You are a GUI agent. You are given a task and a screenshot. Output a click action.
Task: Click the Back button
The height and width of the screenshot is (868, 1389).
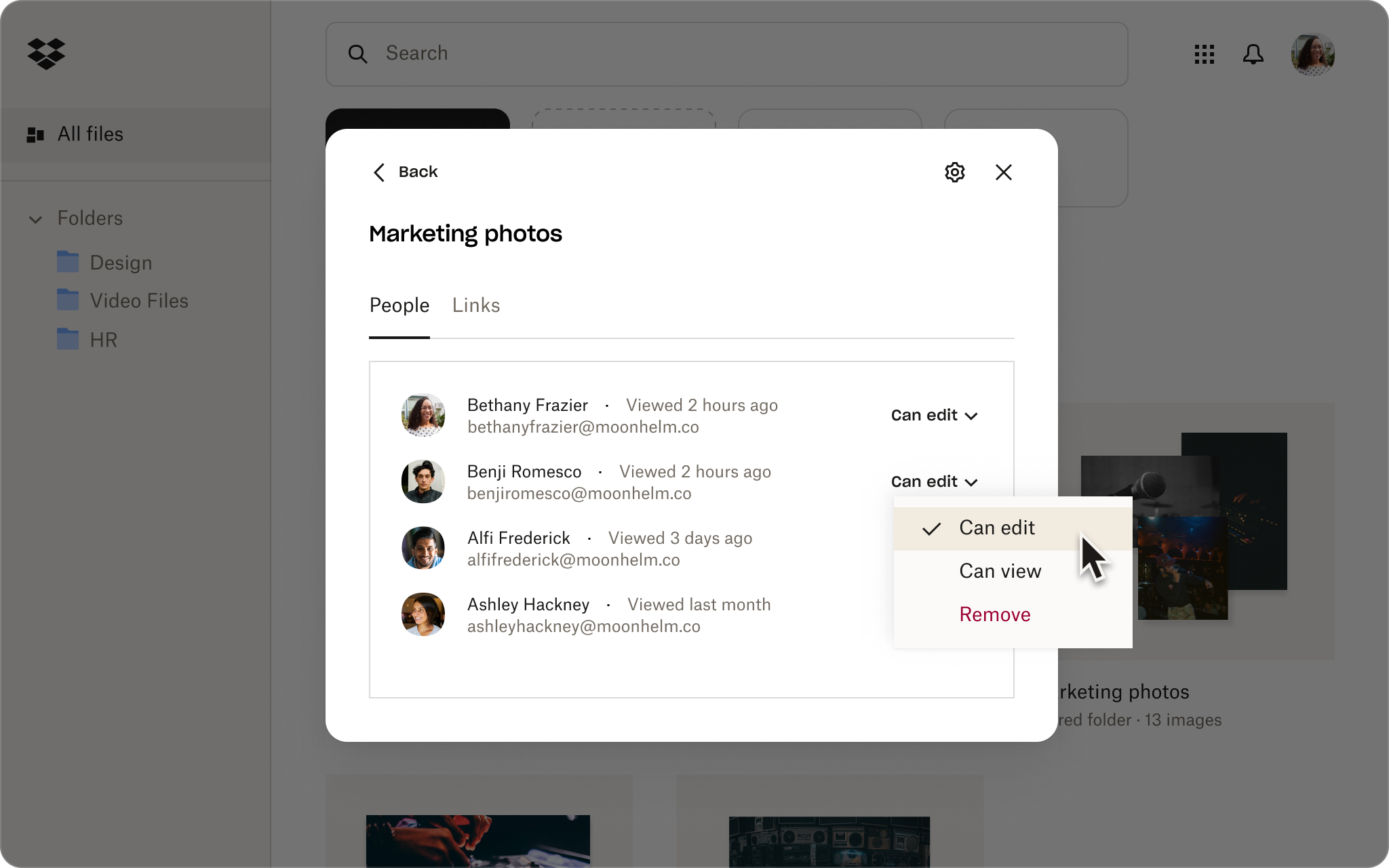click(405, 172)
